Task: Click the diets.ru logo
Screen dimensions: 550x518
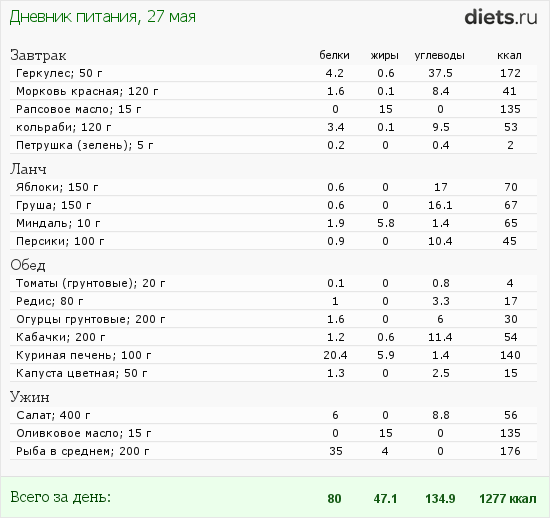Action: tap(501, 17)
